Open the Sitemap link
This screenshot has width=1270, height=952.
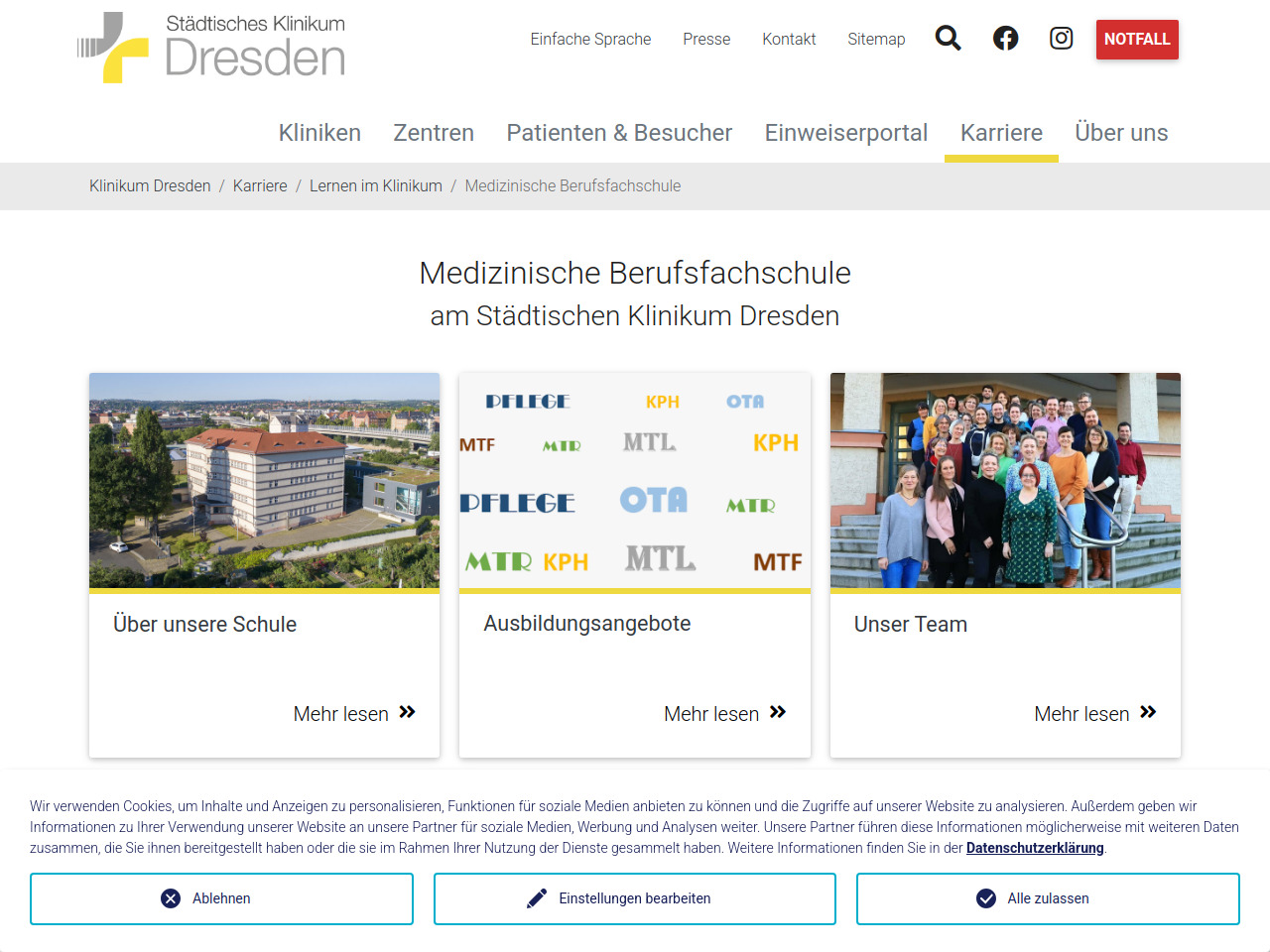(x=876, y=40)
